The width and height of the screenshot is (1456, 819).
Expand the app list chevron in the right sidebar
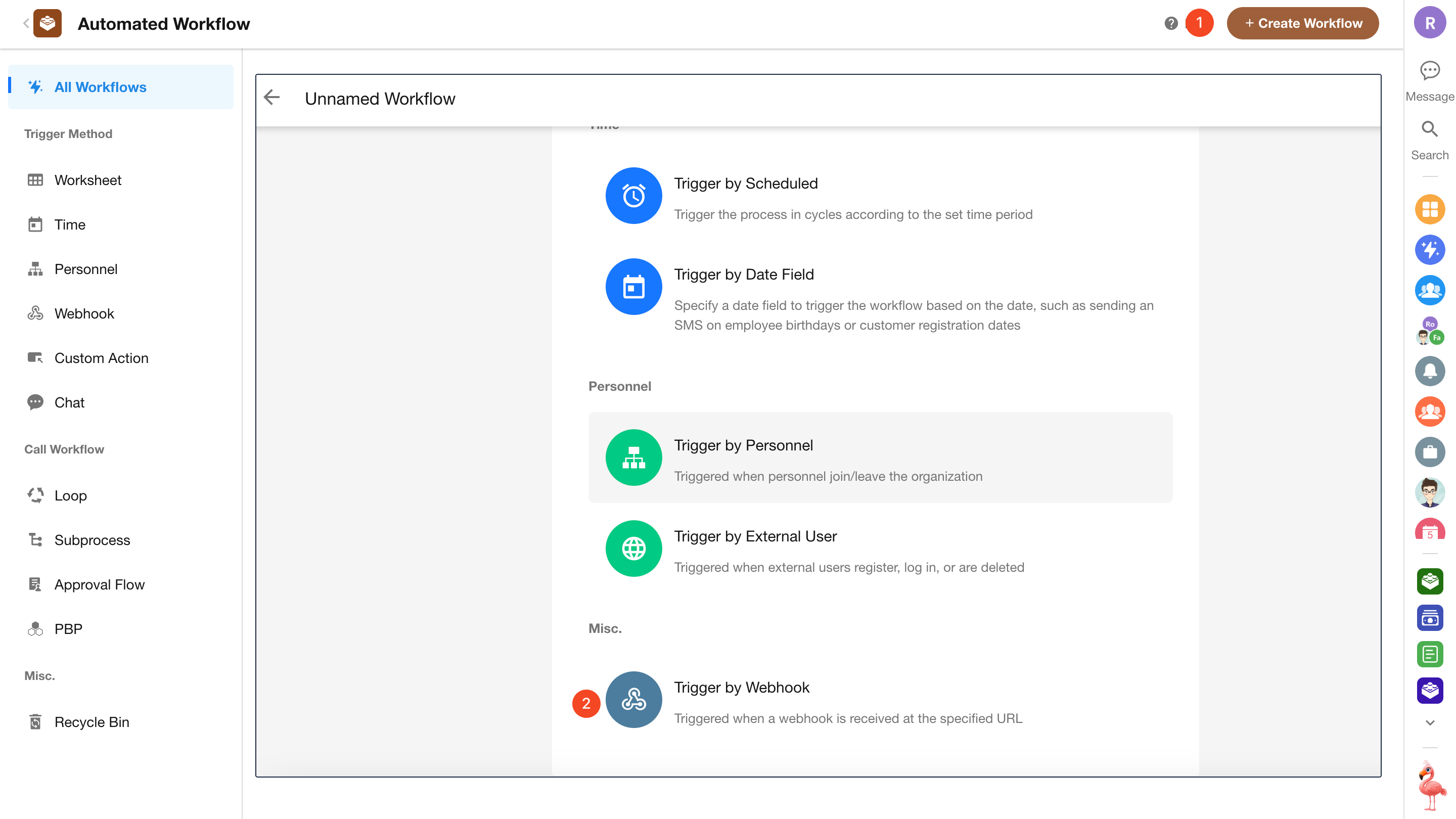click(x=1429, y=722)
